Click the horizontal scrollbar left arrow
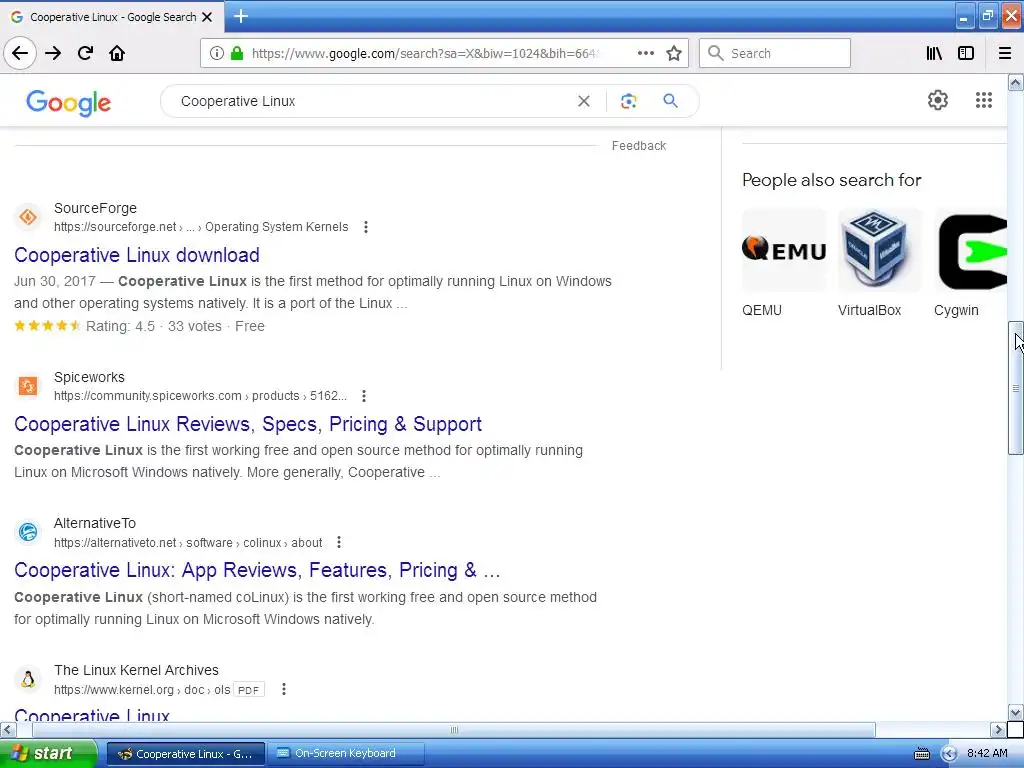The image size is (1024, 768). click(x=8, y=729)
